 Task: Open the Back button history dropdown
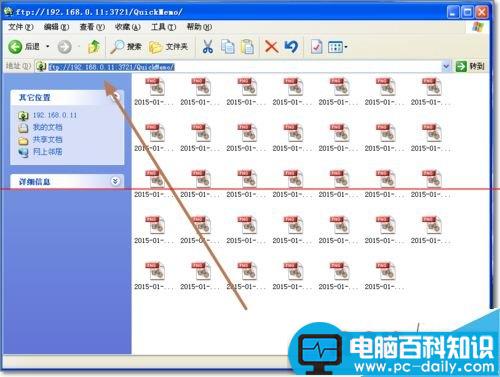[48, 46]
